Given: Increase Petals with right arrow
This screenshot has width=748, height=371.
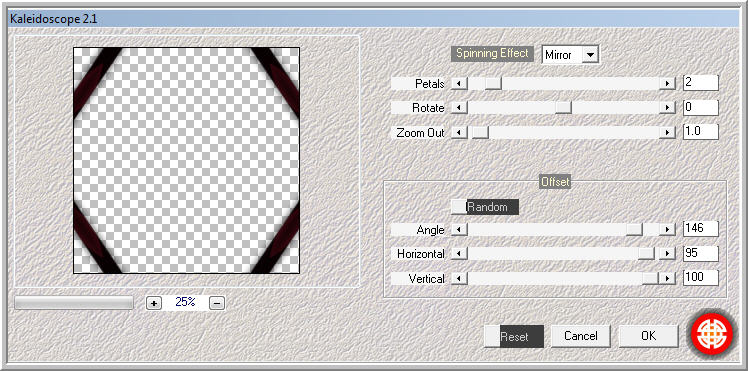Looking at the screenshot, I should click(667, 83).
